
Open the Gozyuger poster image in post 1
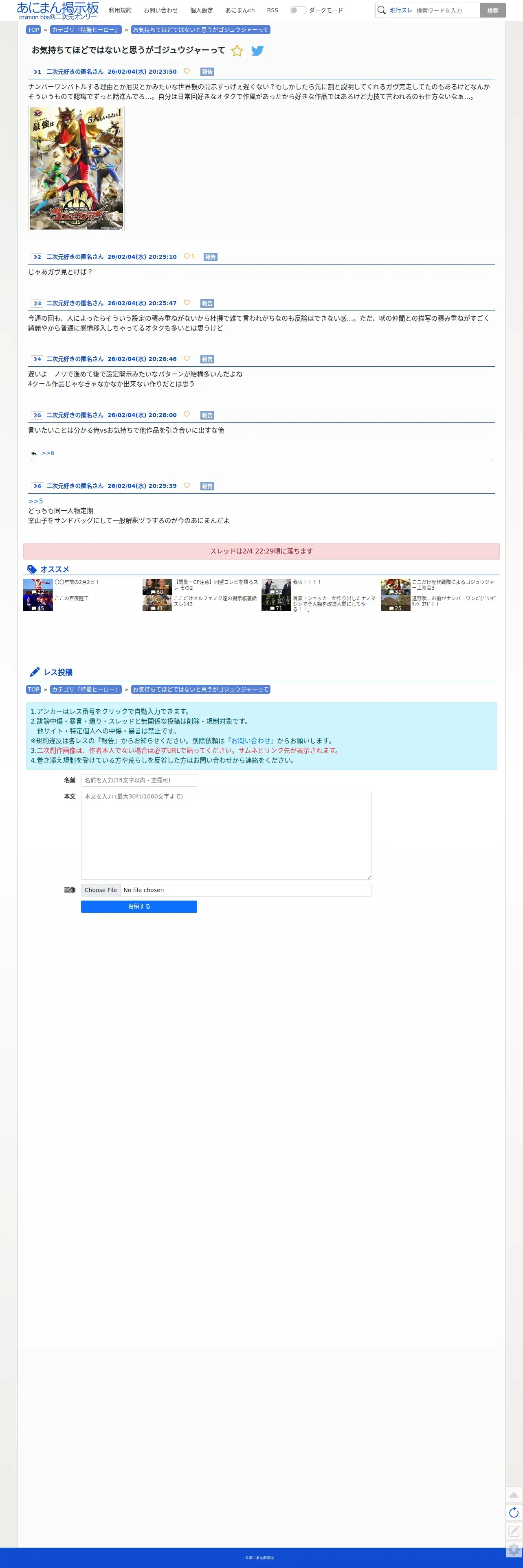click(76, 168)
